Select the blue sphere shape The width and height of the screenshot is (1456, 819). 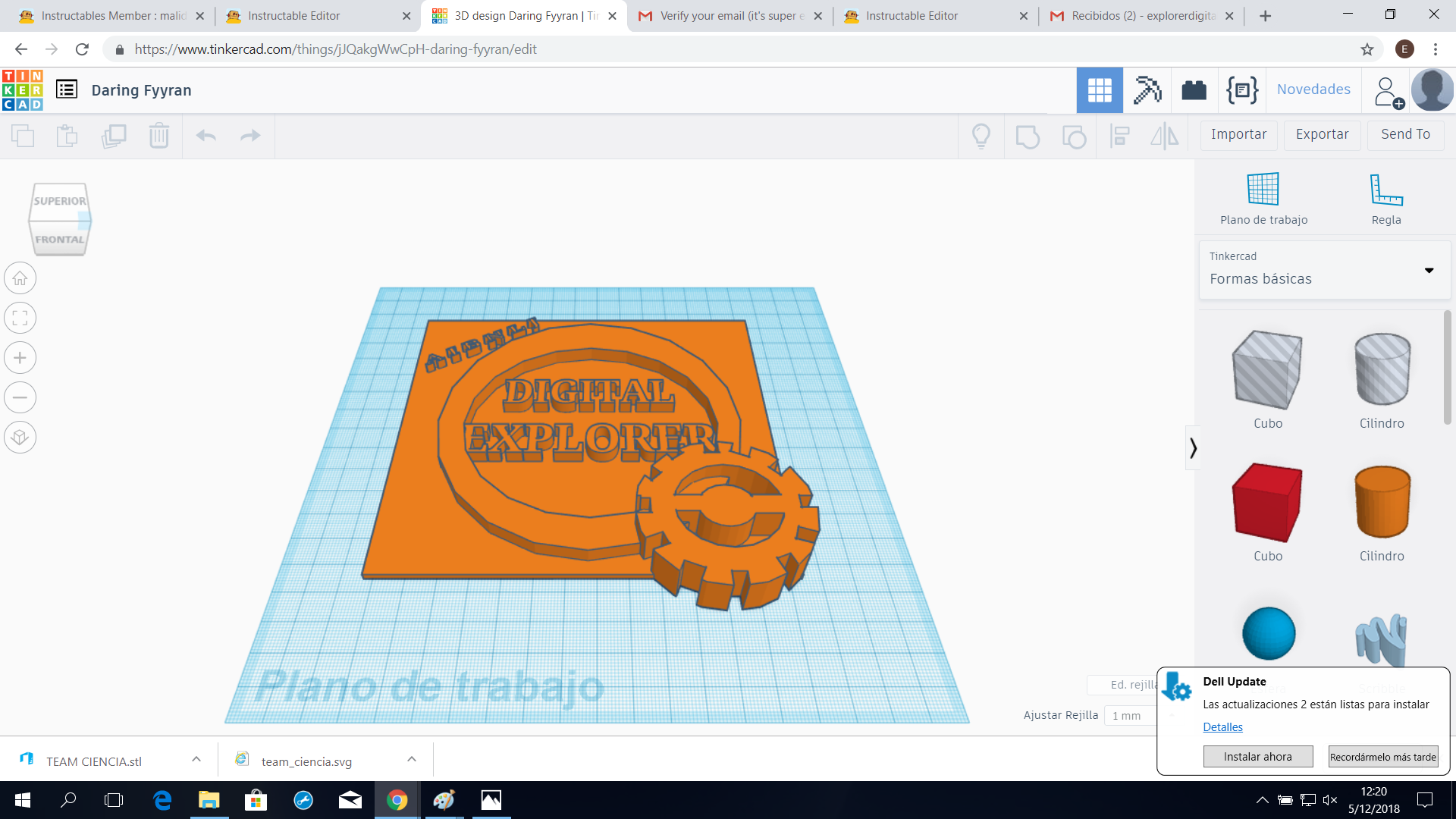coord(1268,633)
